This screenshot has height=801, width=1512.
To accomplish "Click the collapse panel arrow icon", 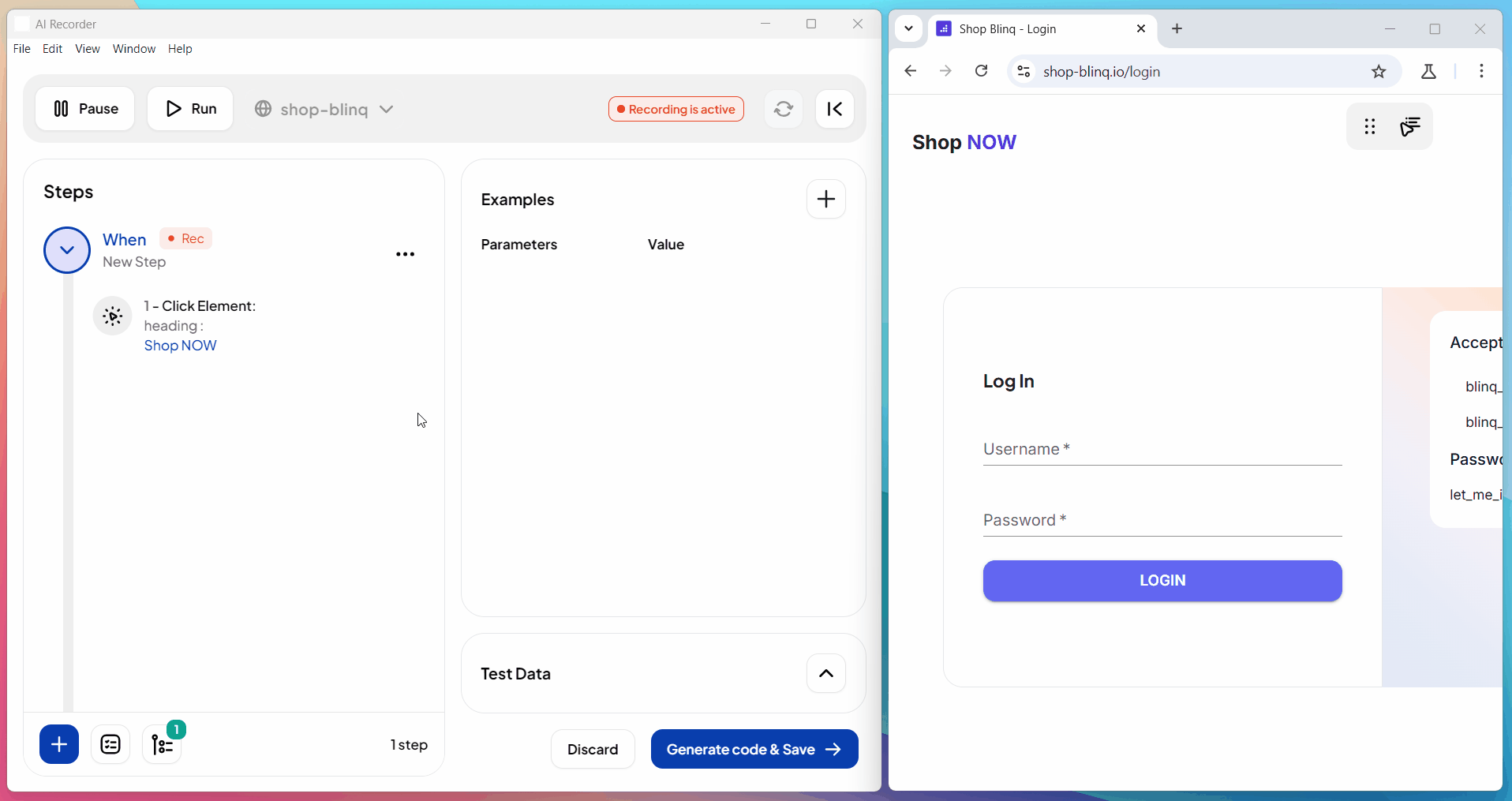I will coord(834,109).
